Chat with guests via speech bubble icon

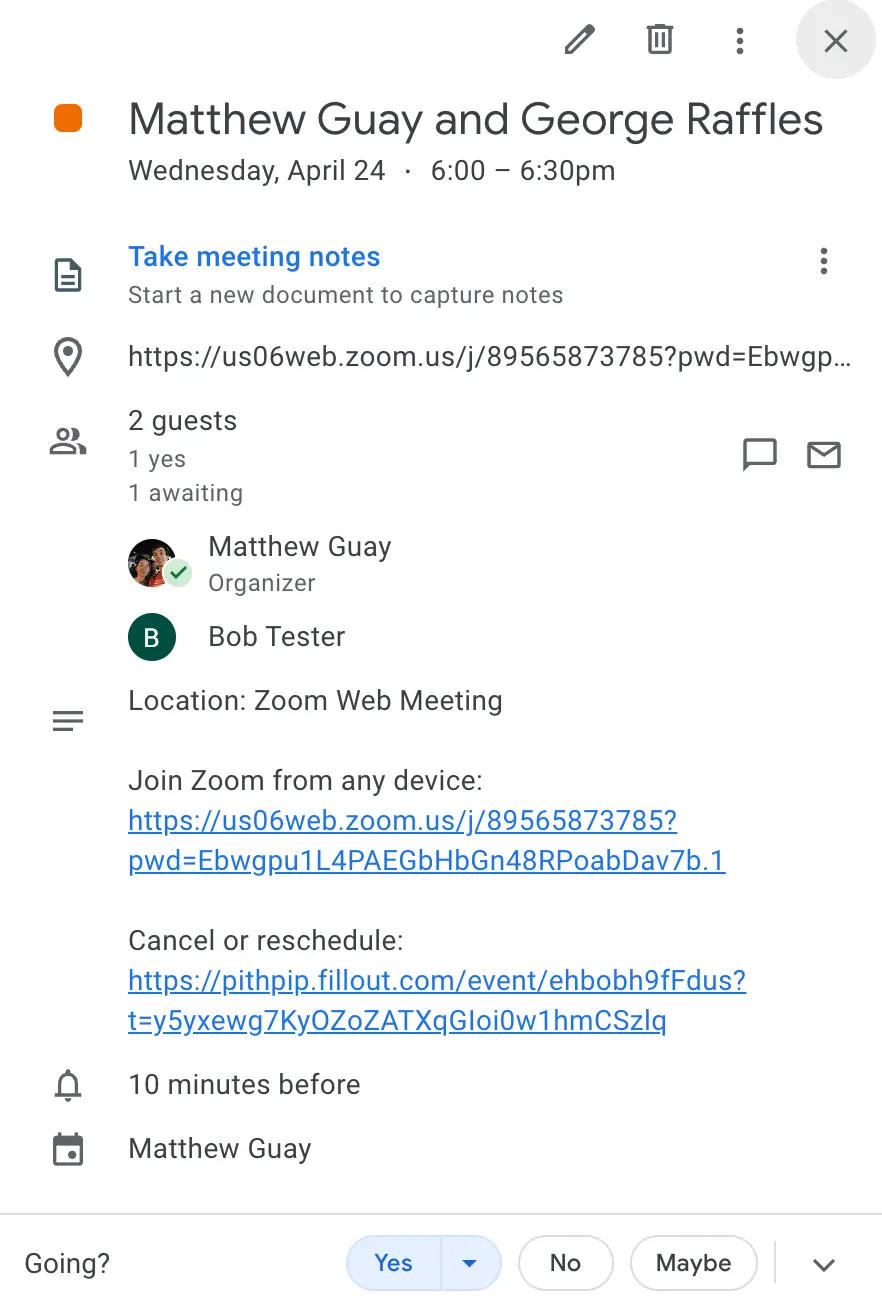pos(759,455)
